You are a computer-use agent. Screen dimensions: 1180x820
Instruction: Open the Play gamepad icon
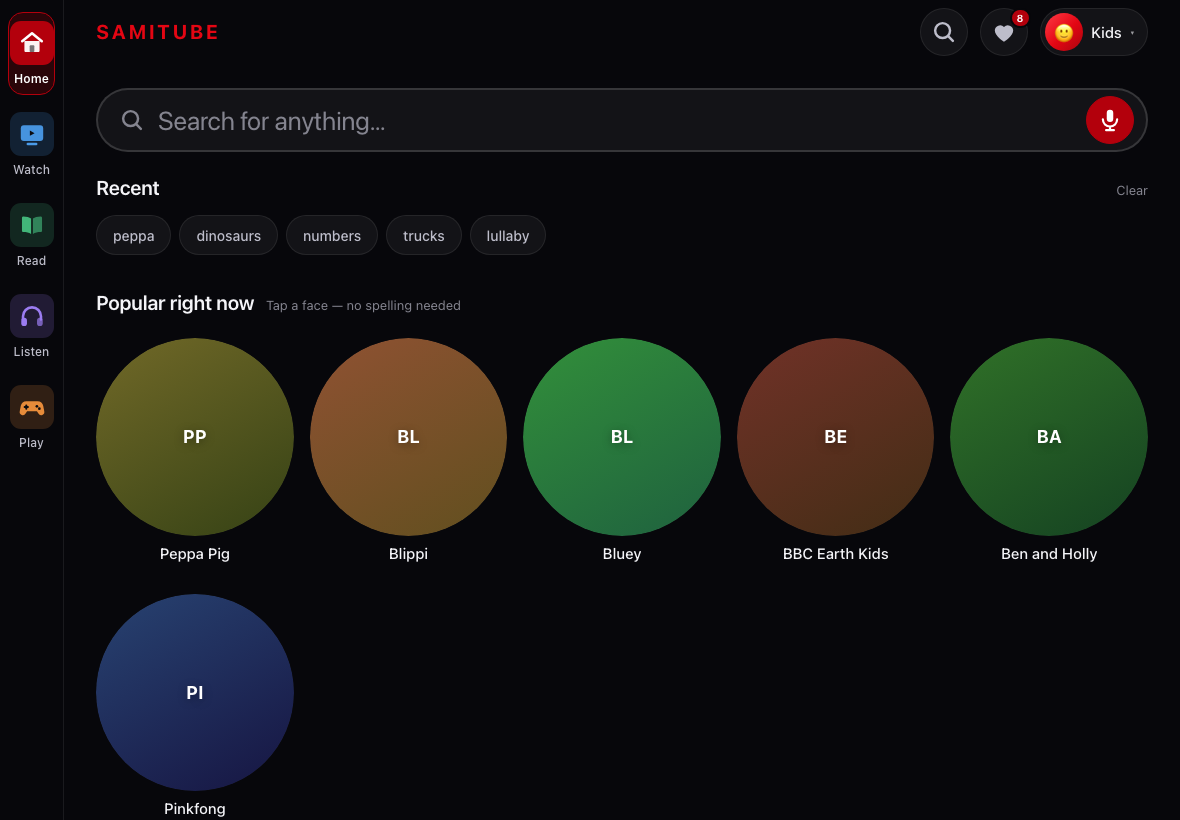32,407
